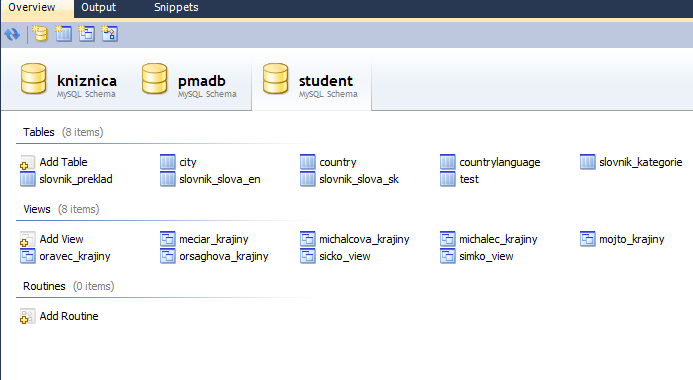Select the kniznica schema tab
Screen dimensions: 693x380
click(69, 82)
